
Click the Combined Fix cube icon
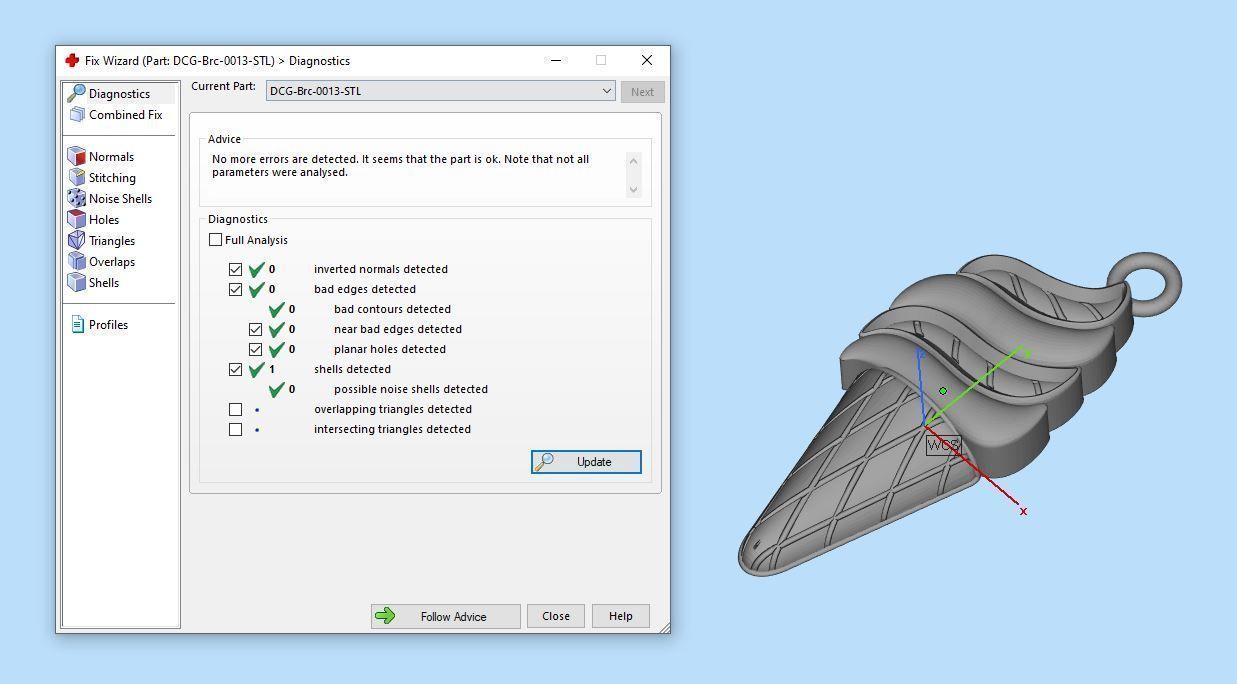click(76, 114)
